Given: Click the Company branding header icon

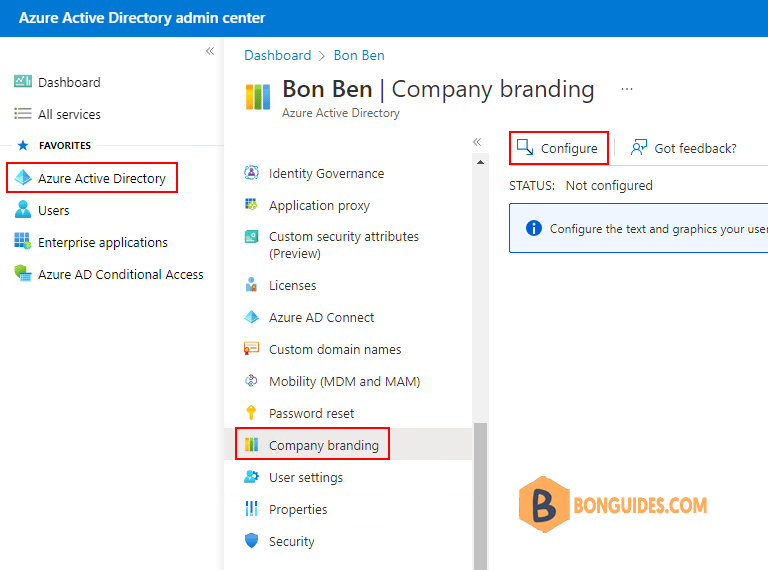Looking at the screenshot, I should coord(258,96).
